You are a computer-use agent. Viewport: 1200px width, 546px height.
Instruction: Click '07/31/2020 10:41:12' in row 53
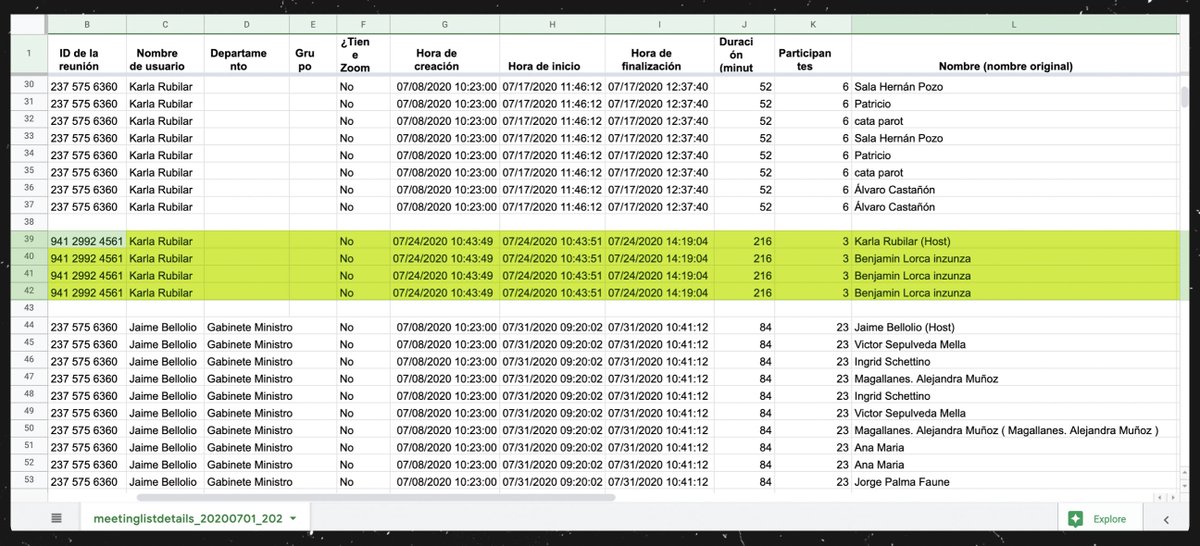coord(658,482)
